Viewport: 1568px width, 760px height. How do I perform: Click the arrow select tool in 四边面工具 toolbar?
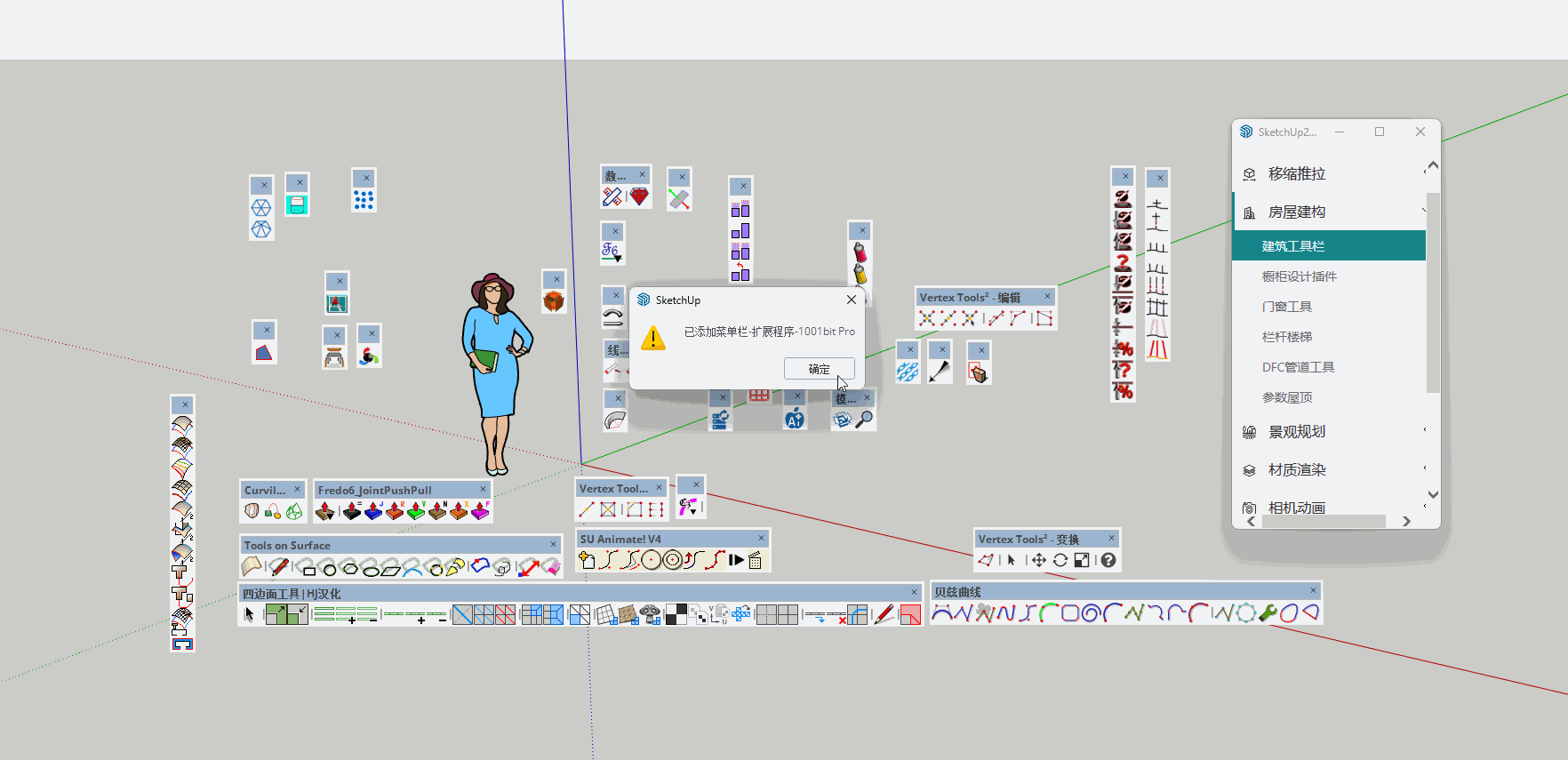coord(250,614)
